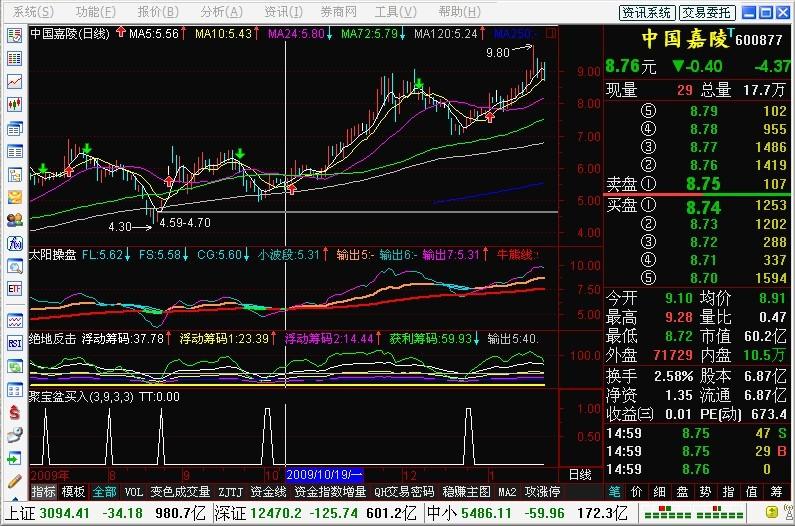Select the 变色成交量 indicator tab
This screenshot has height=526, width=795.
click(x=180, y=492)
